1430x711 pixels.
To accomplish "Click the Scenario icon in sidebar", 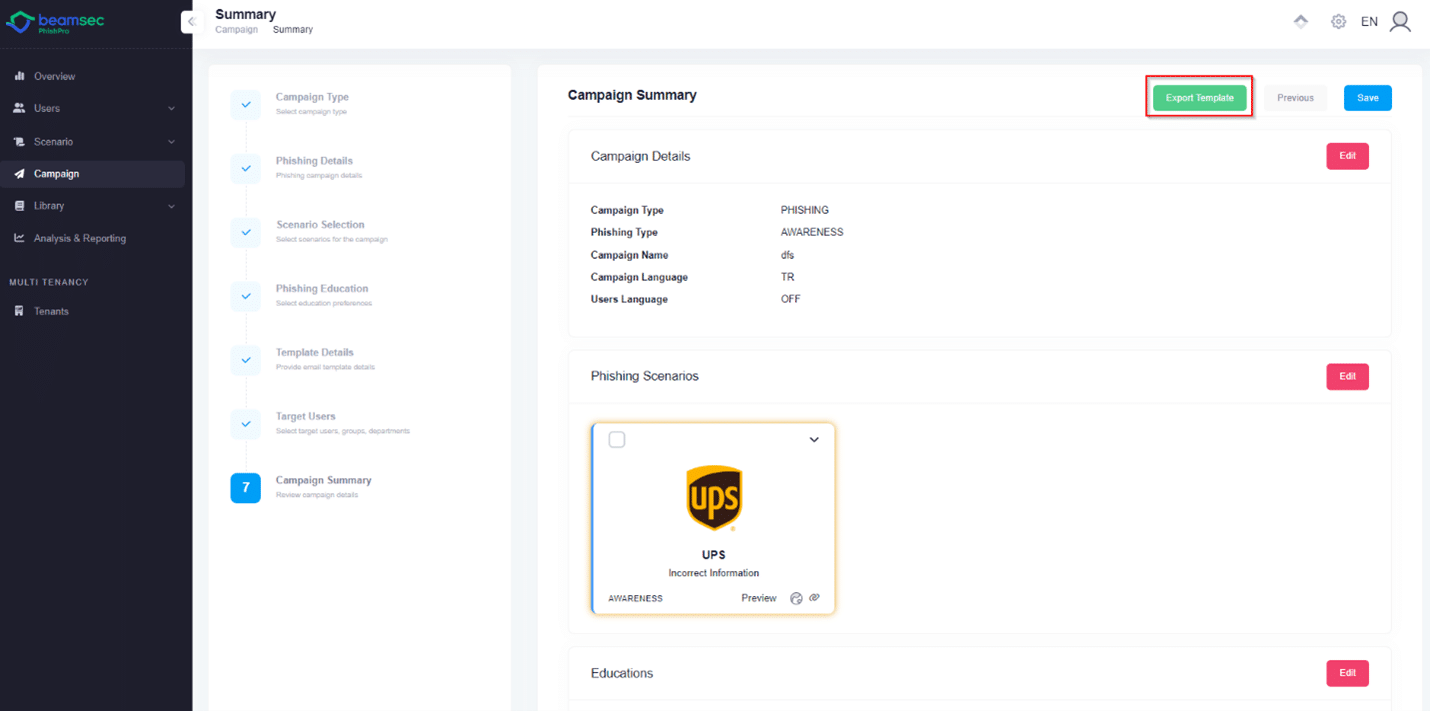I will click(19, 141).
